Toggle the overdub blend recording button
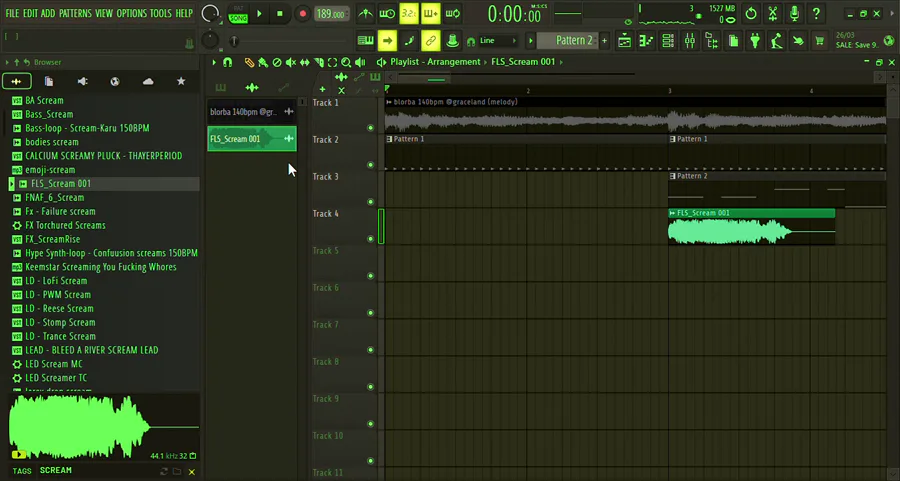The width and height of the screenshot is (900, 481). pos(430,13)
